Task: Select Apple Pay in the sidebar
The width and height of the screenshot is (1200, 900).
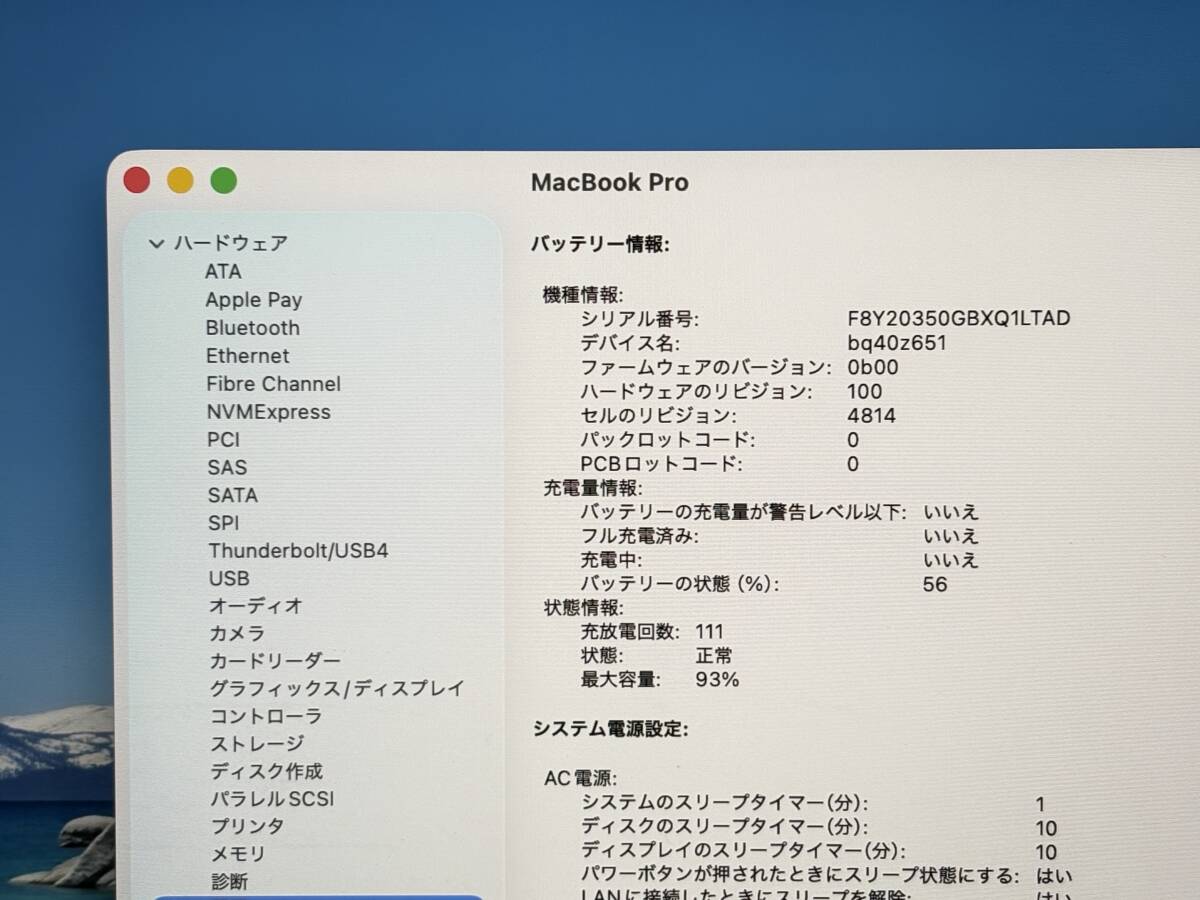Action: click(x=254, y=300)
